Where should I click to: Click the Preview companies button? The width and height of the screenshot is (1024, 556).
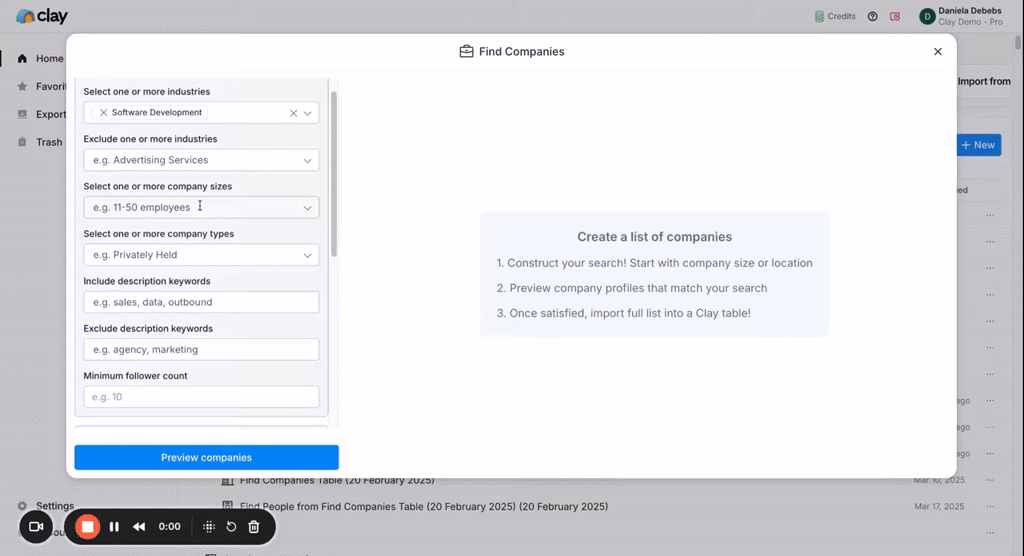[x=206, y=457]
